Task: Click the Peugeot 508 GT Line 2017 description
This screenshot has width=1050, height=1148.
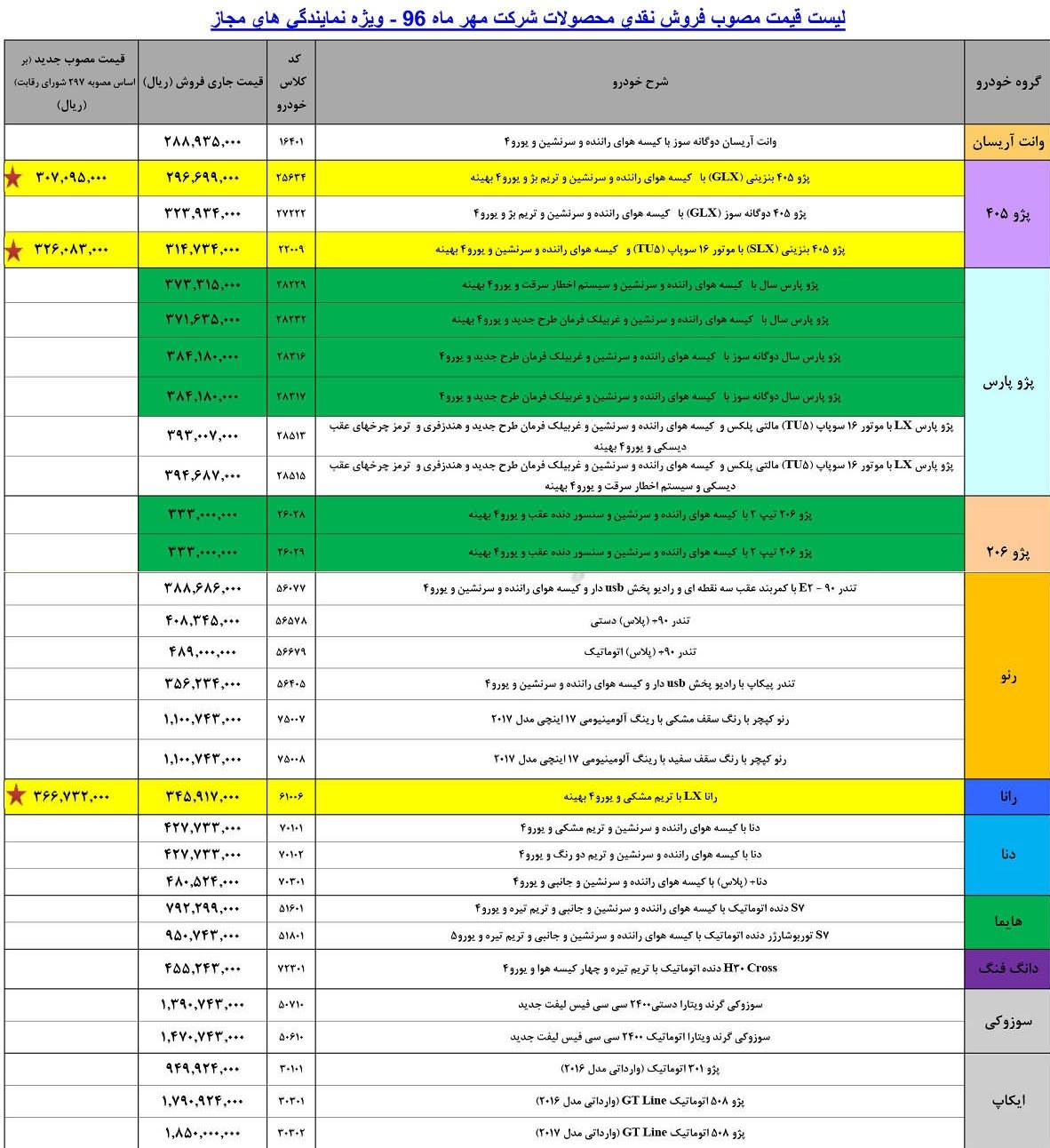Action: (640, 1133)
